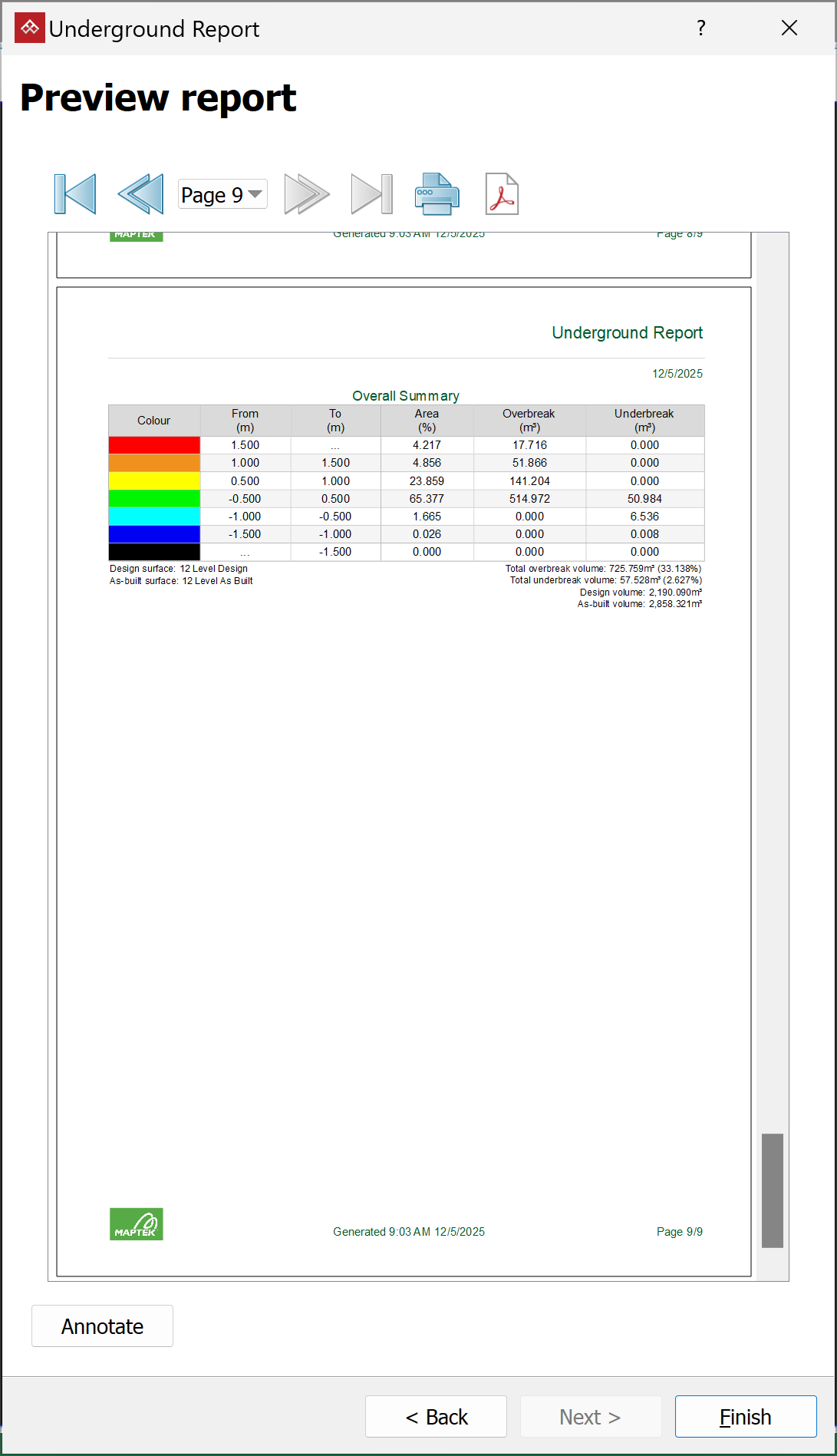Viewport: 837px width, 1456px height.
Task: Click overbreak value '51.866'
Action: click(530, 463)
